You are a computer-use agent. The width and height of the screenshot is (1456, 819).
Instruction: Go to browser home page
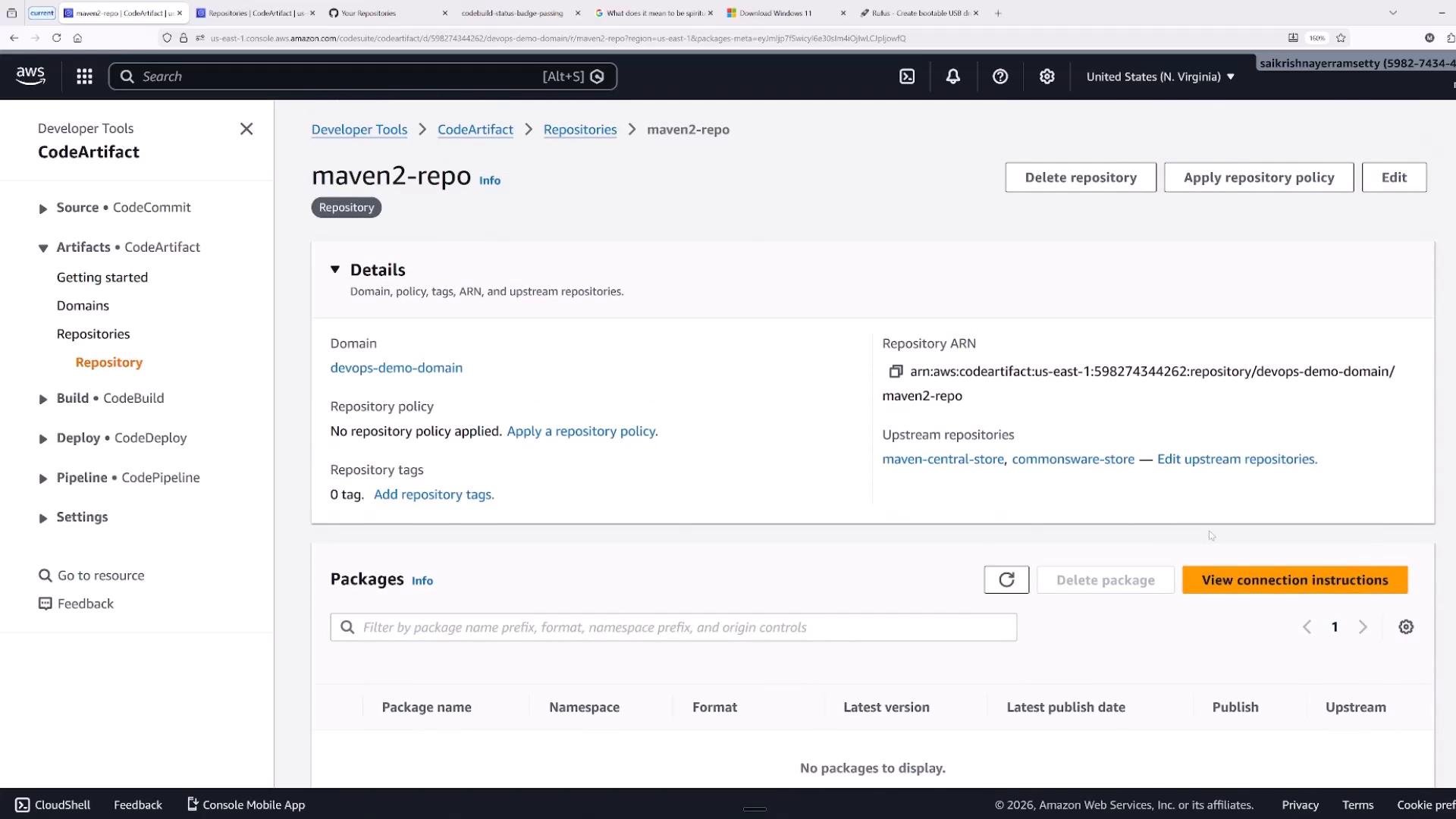click(77, 37)
